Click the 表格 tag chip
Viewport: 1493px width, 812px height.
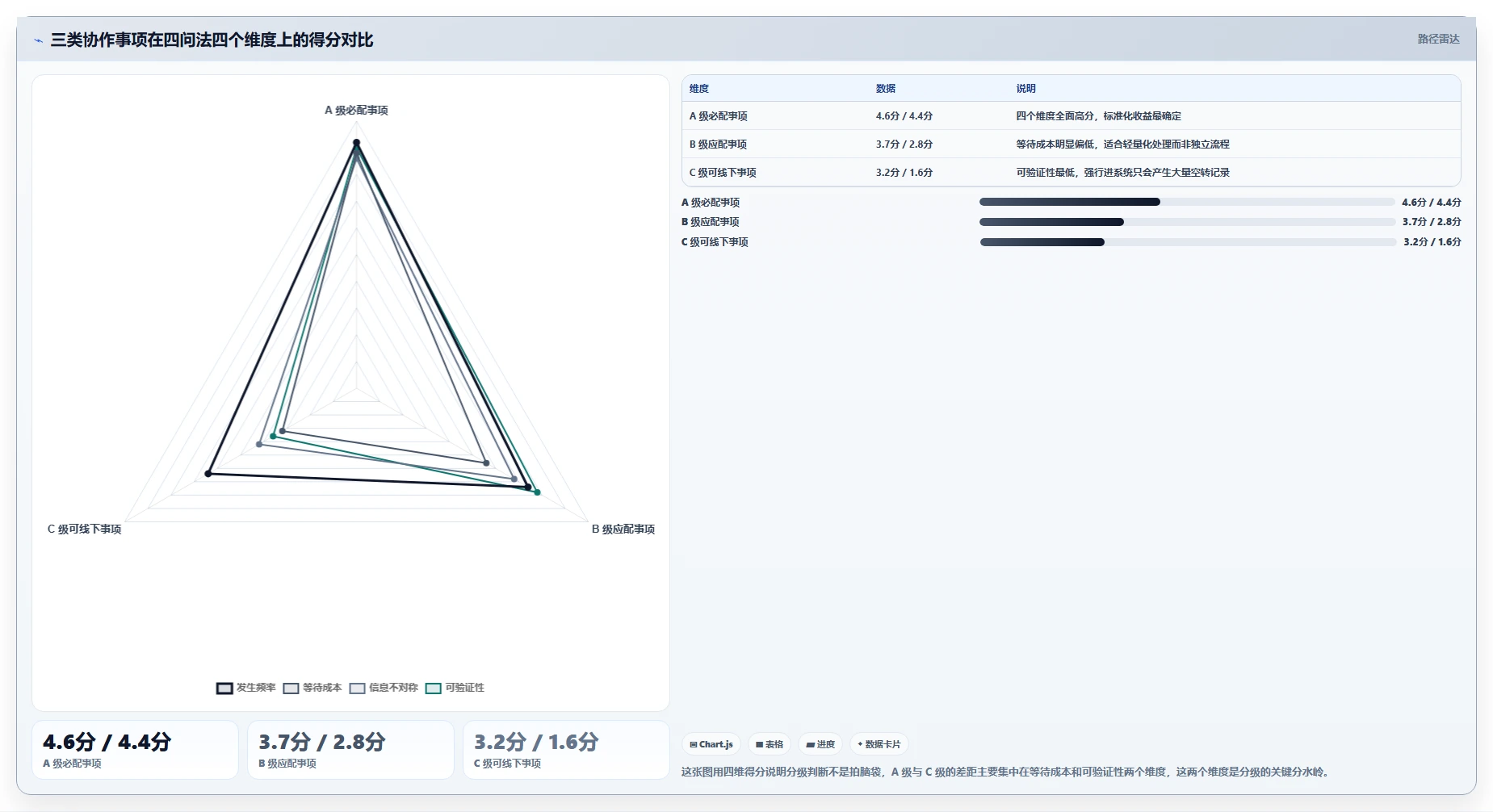click(x=770, y=744)
